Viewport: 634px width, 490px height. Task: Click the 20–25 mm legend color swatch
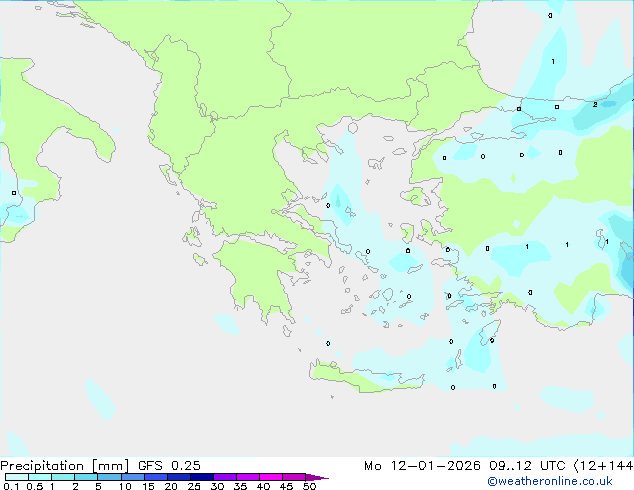(x=179, y=477)
